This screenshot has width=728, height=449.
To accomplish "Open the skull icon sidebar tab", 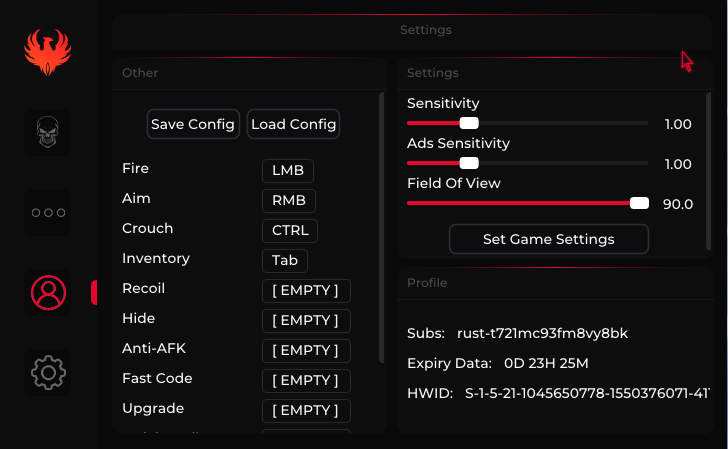I will 48,132.
